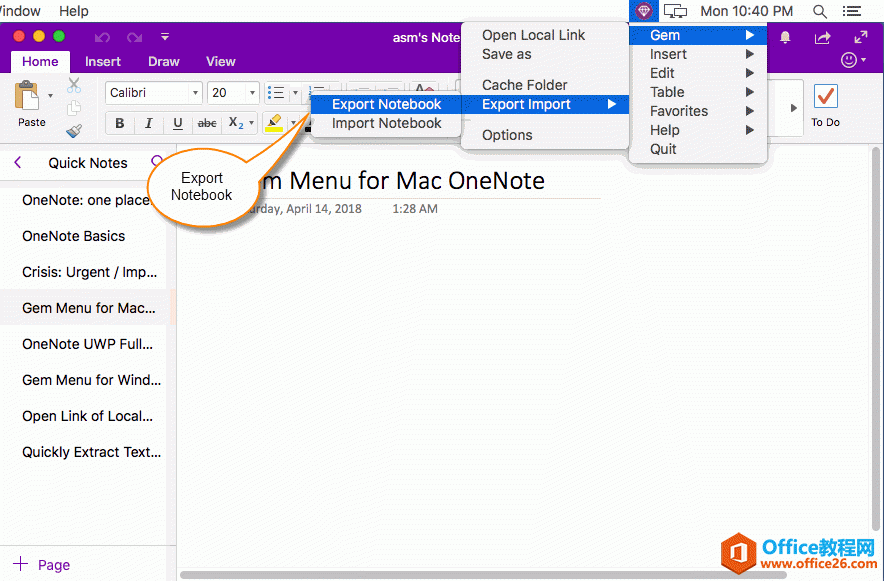Switch to the Draw tab

(x=163, y=61)
